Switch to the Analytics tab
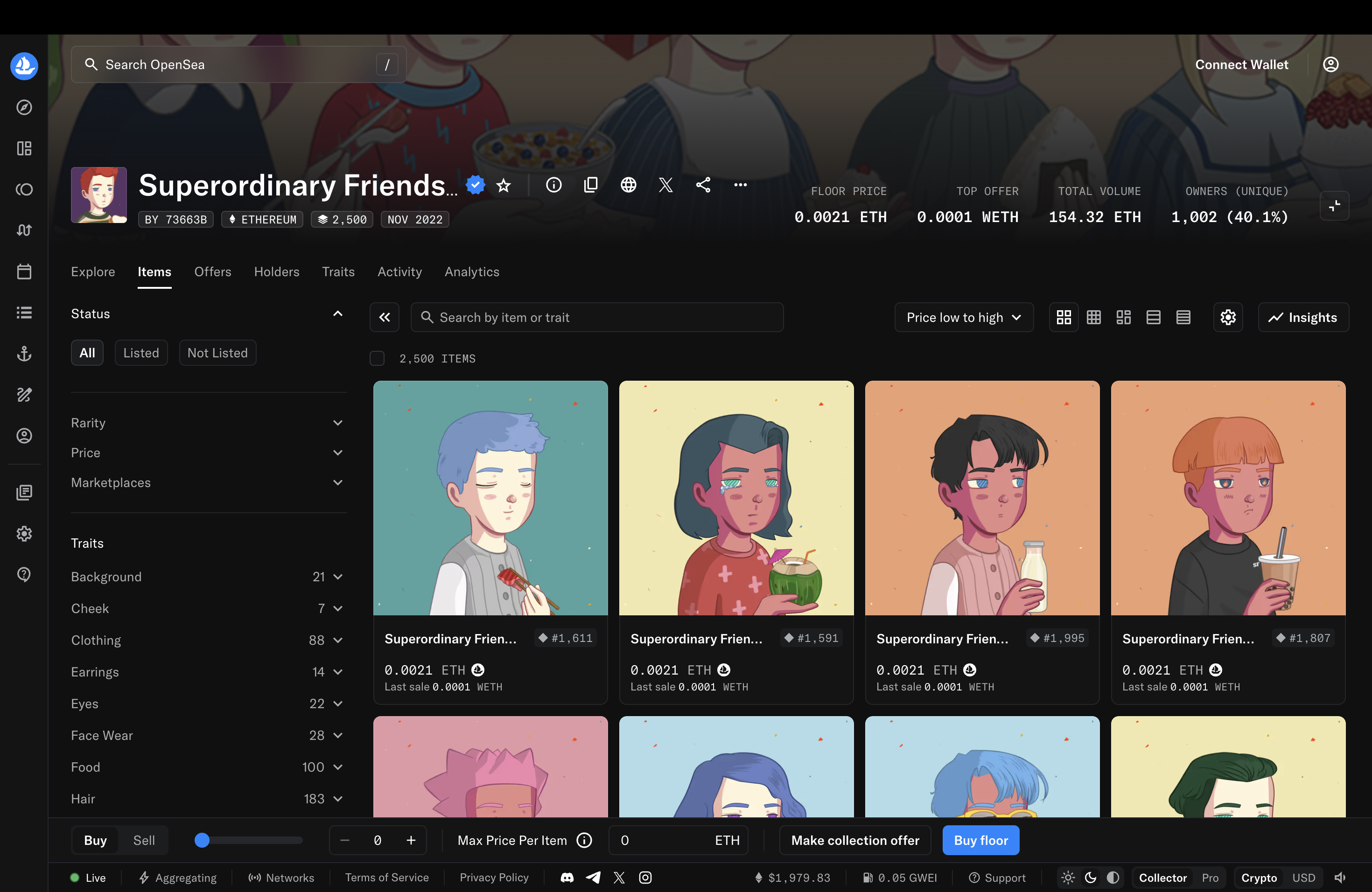The width and height of the screenshot is (1372, 892). pyautogui.click(x=471, y=272)
